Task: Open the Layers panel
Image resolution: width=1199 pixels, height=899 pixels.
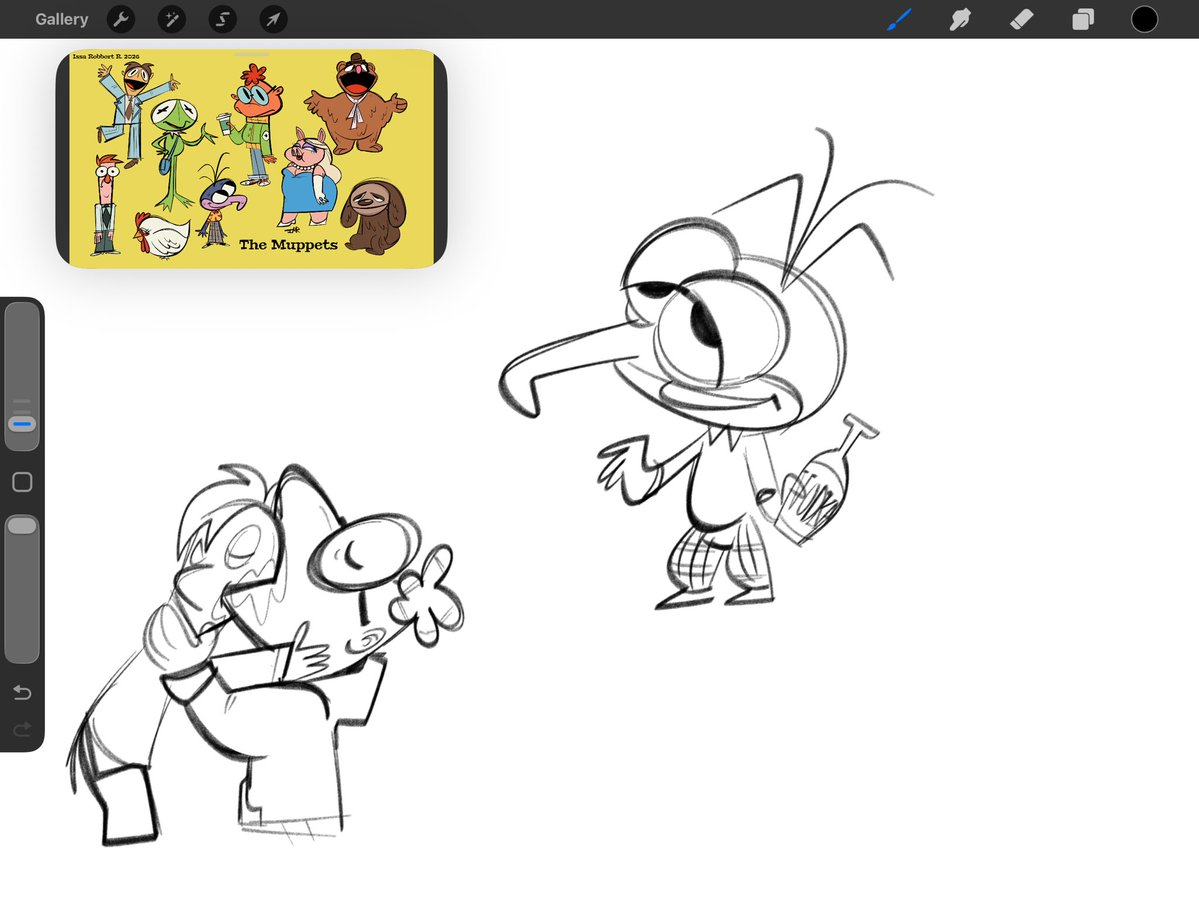Action: click(1083, 19)
